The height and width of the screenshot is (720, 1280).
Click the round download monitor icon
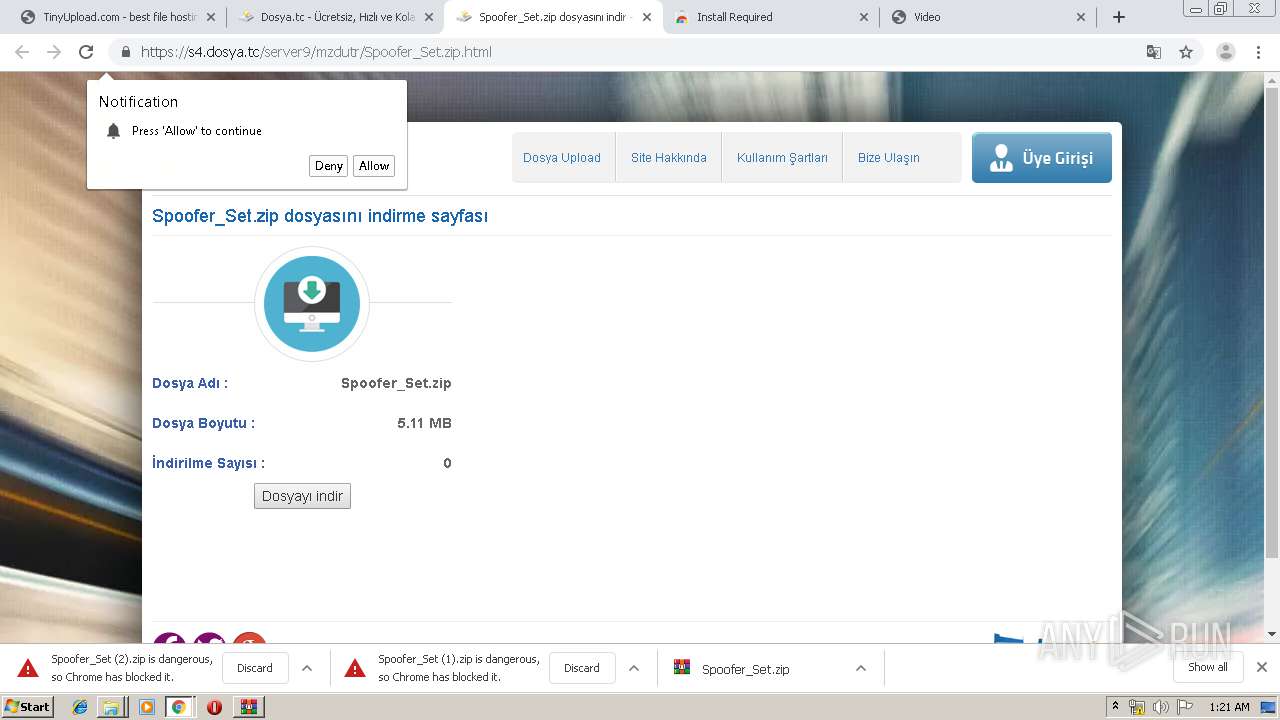point(312,303)
